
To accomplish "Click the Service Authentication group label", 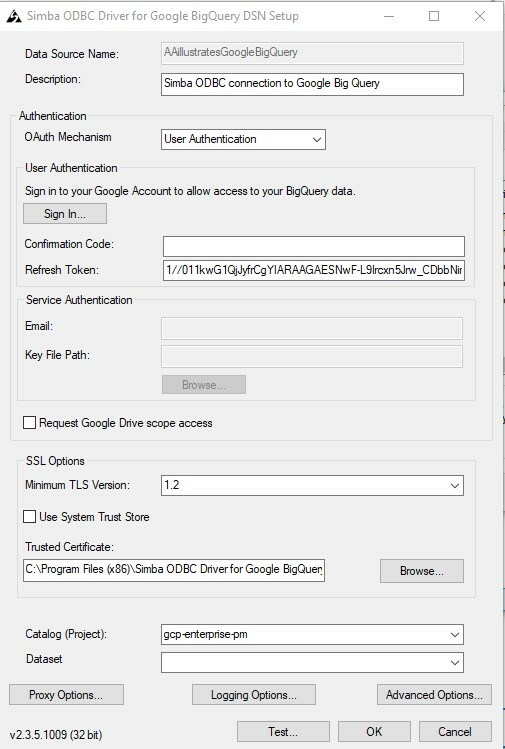I will [x=79, y=300].
